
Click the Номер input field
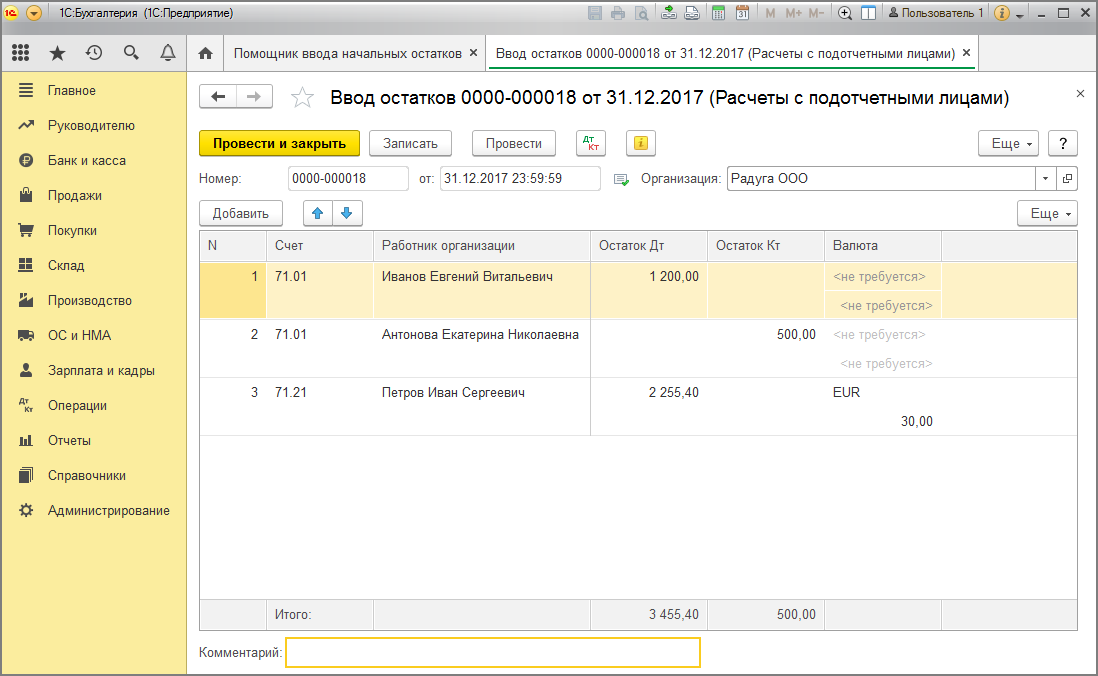pos(348,178)
